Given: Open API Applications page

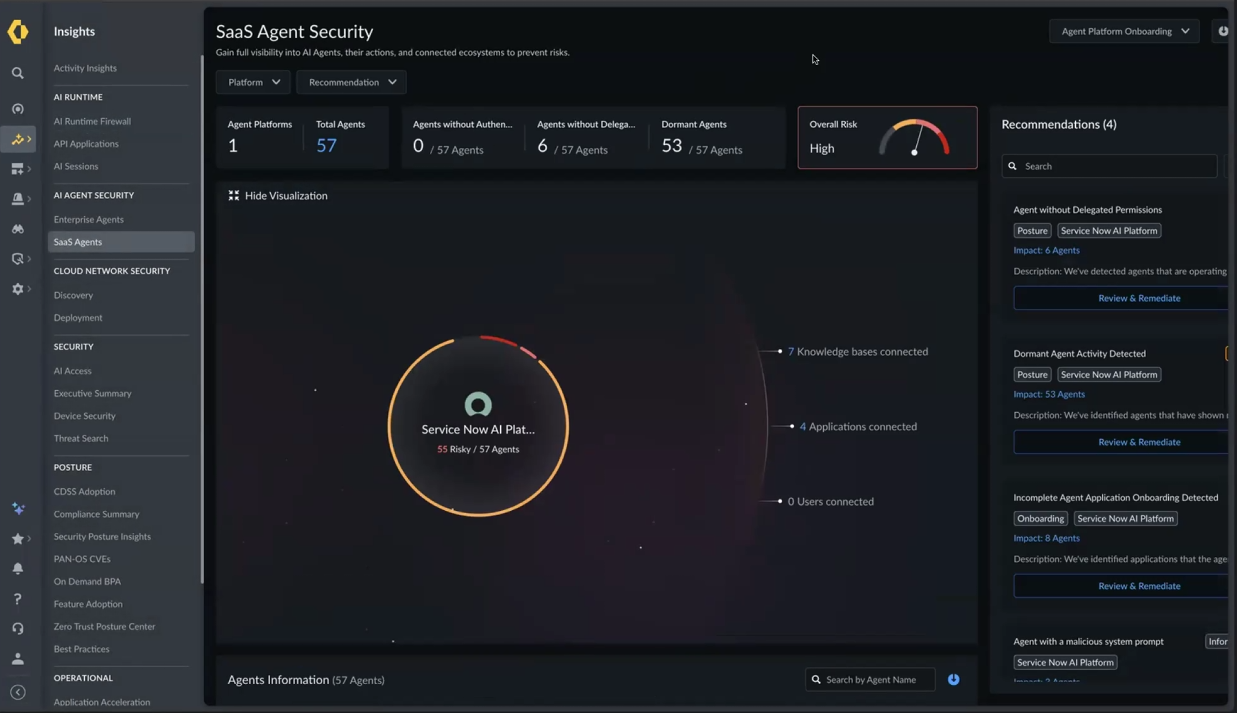Looking at the screenshot, I should [x=86, y=144].
